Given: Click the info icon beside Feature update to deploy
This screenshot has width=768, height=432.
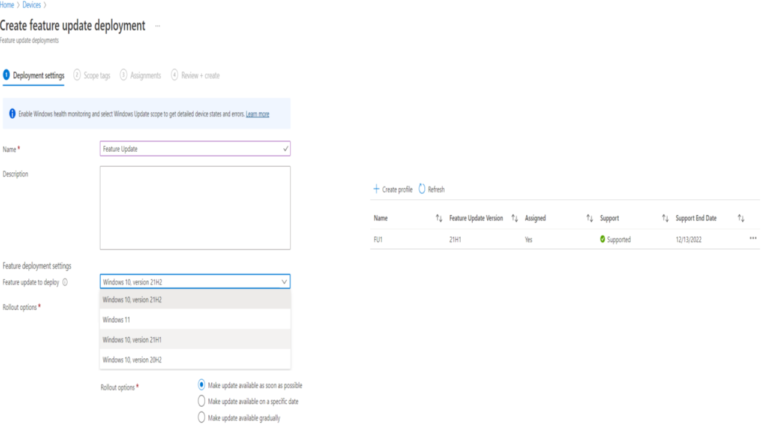Looking at the screenshot, I should (65, 282).
